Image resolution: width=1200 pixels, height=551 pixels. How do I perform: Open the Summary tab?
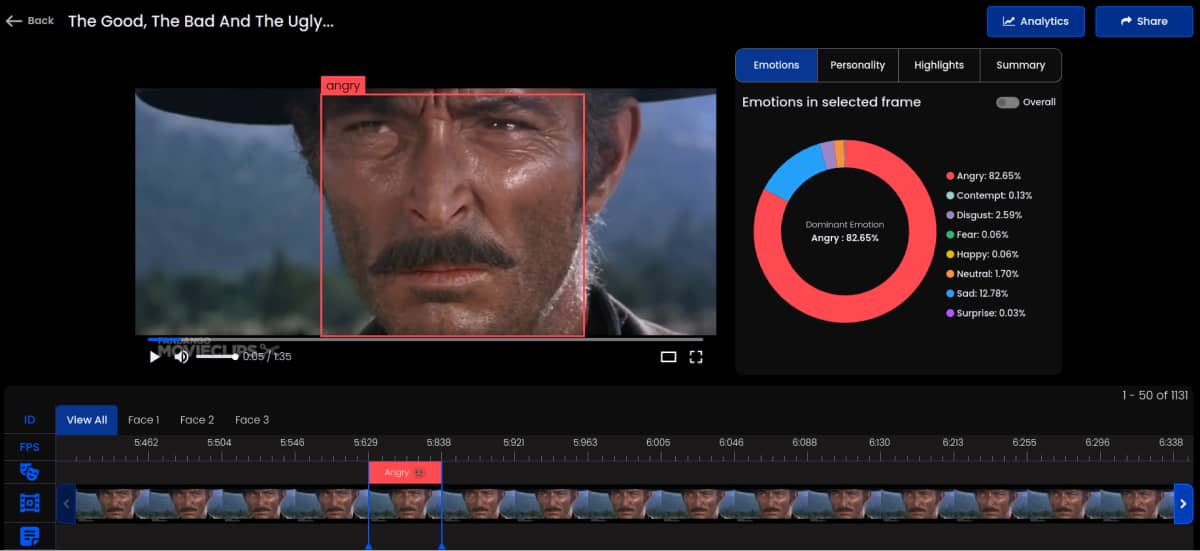pos(1020,65)
